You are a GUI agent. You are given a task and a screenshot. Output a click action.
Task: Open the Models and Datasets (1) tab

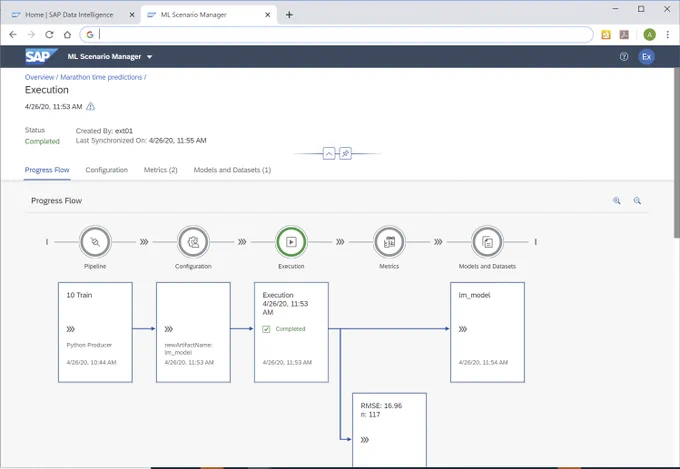(x=232, y=170)
